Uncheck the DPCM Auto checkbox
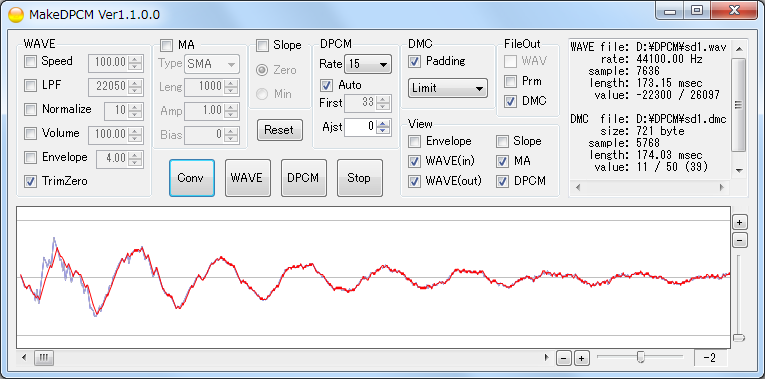The height and width of the screenshot is (379, 765). click(x=325, y=85)
